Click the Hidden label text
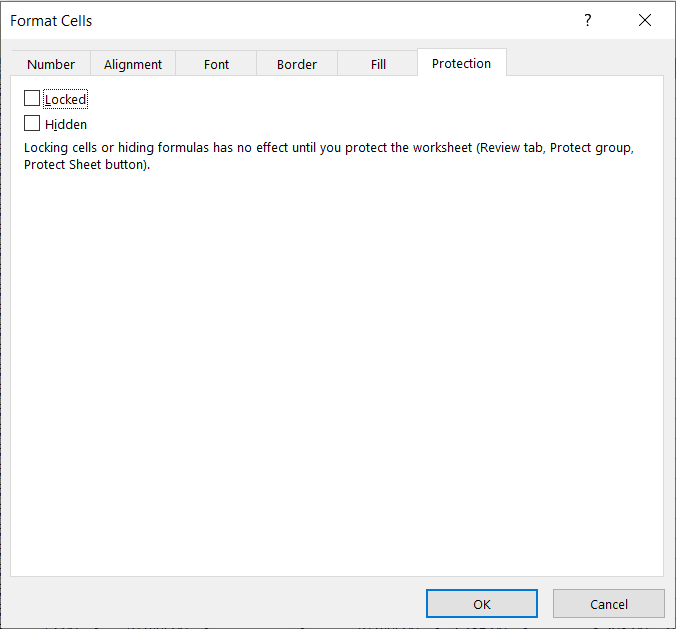Image resolution: width=676 pixels, height=629 pixels. 66,125
